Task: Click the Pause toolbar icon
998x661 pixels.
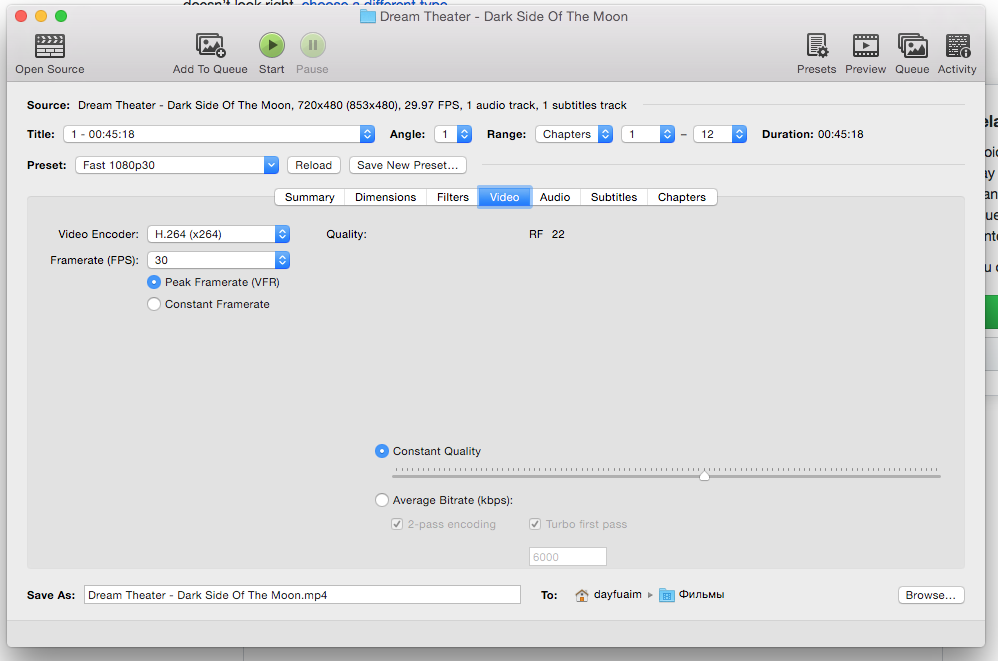Action: (x=311, y=45)
